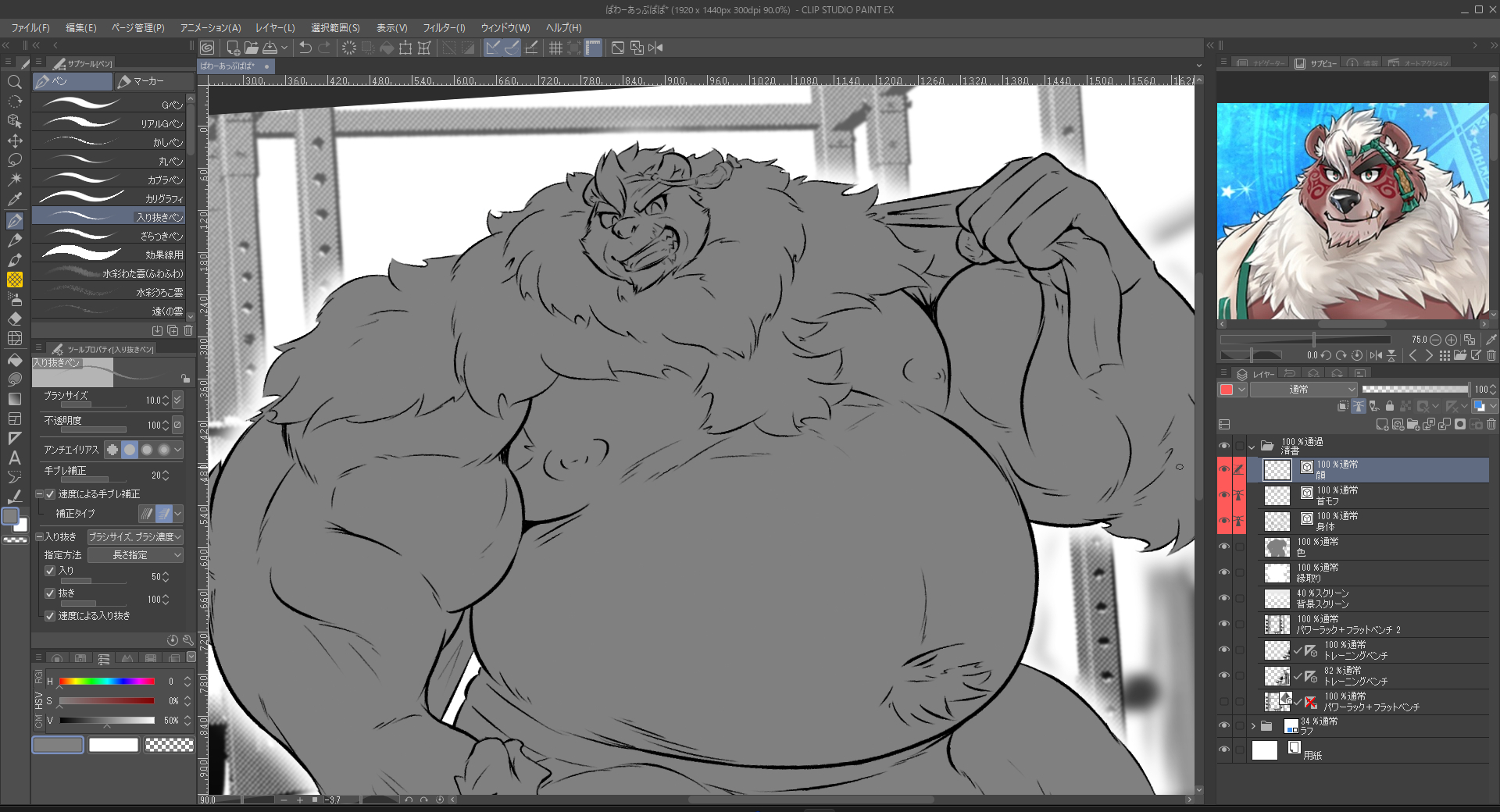The height and width of the screenshot is (812, 1500).
Task: Click the Undo arrow in command bar
Action: click(305, 48)
